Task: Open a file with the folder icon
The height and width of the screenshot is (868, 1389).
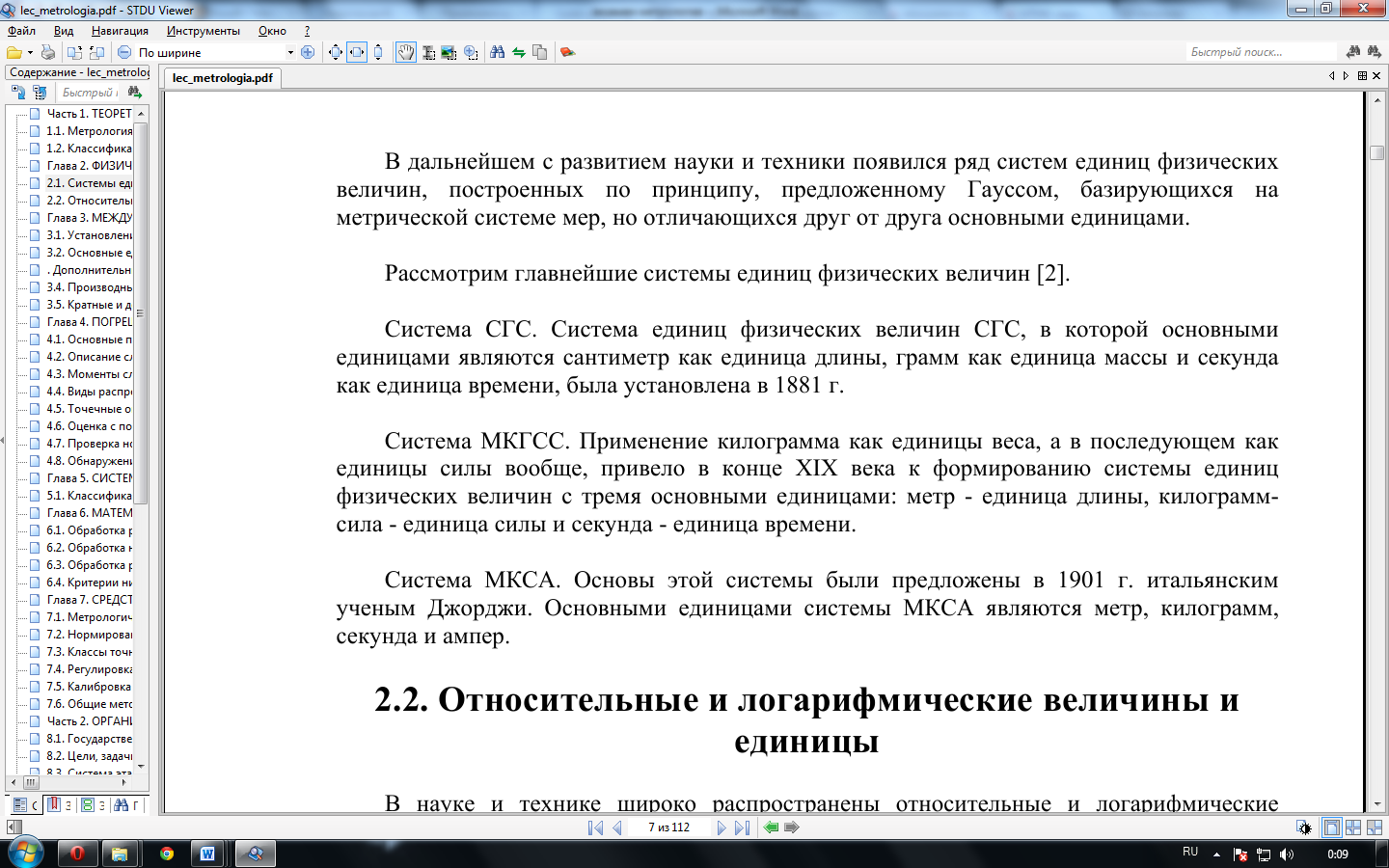Action: [14, 52]
